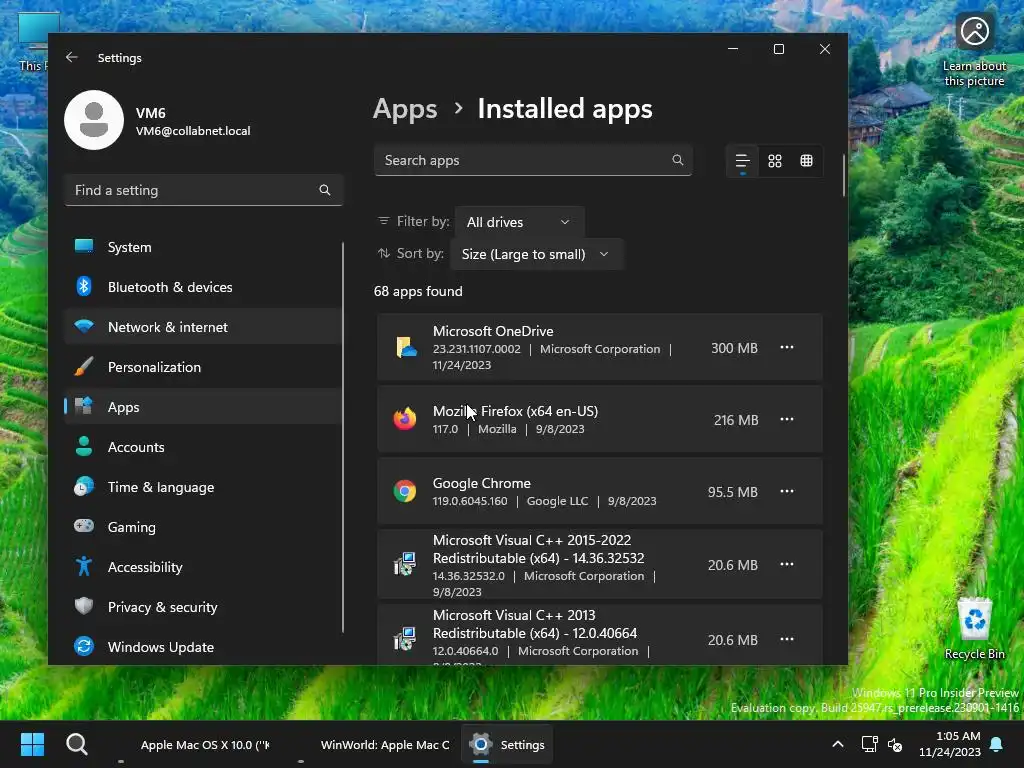
Task: Open the Filter by All drives dropdown
Action: point(519,222)
